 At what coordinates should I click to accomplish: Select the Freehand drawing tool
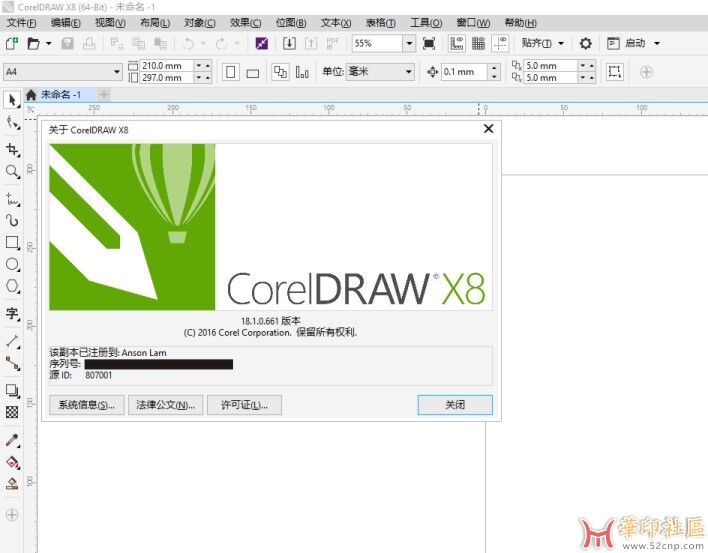point(12,199)
